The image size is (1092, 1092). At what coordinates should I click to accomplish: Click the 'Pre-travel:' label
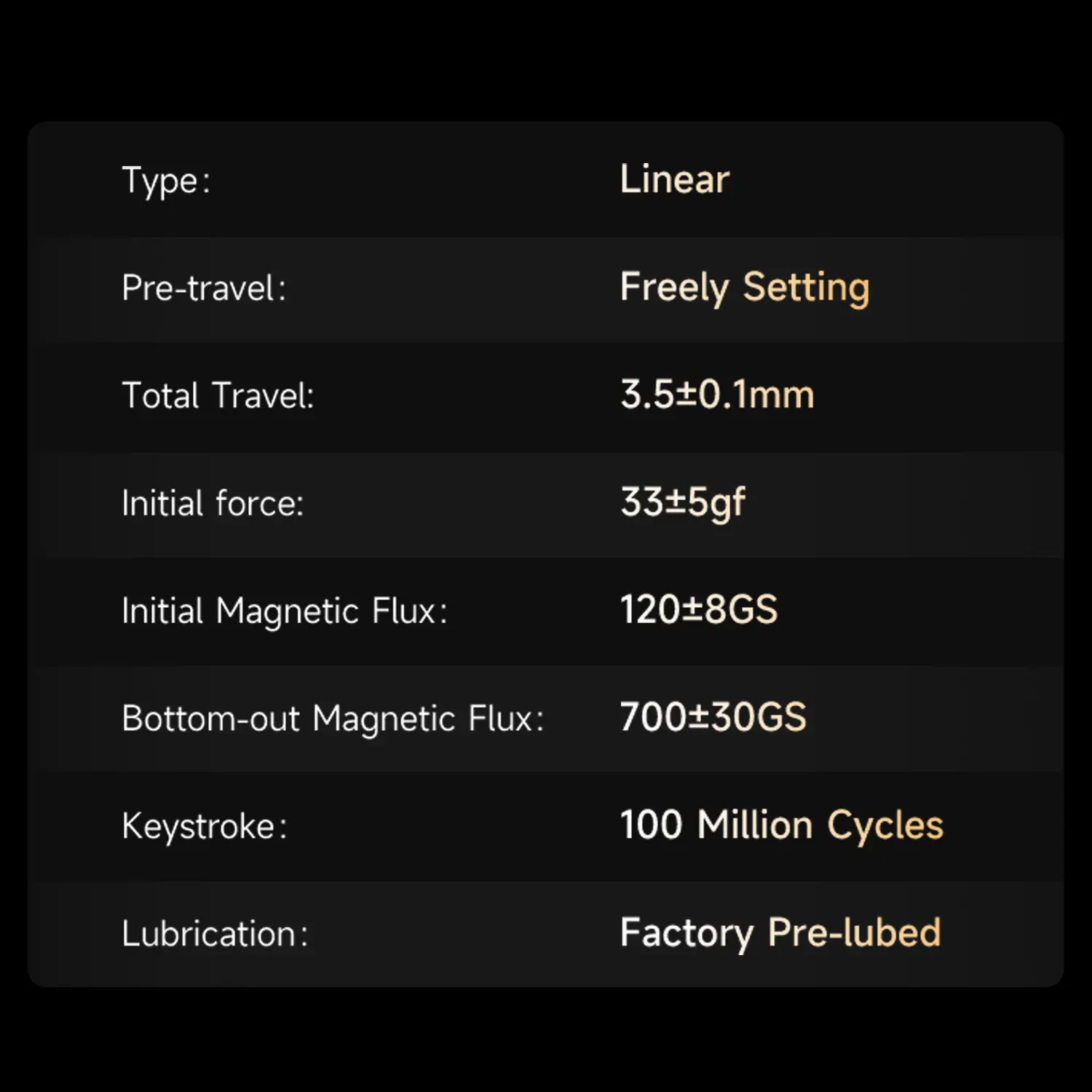pos(204,288)
